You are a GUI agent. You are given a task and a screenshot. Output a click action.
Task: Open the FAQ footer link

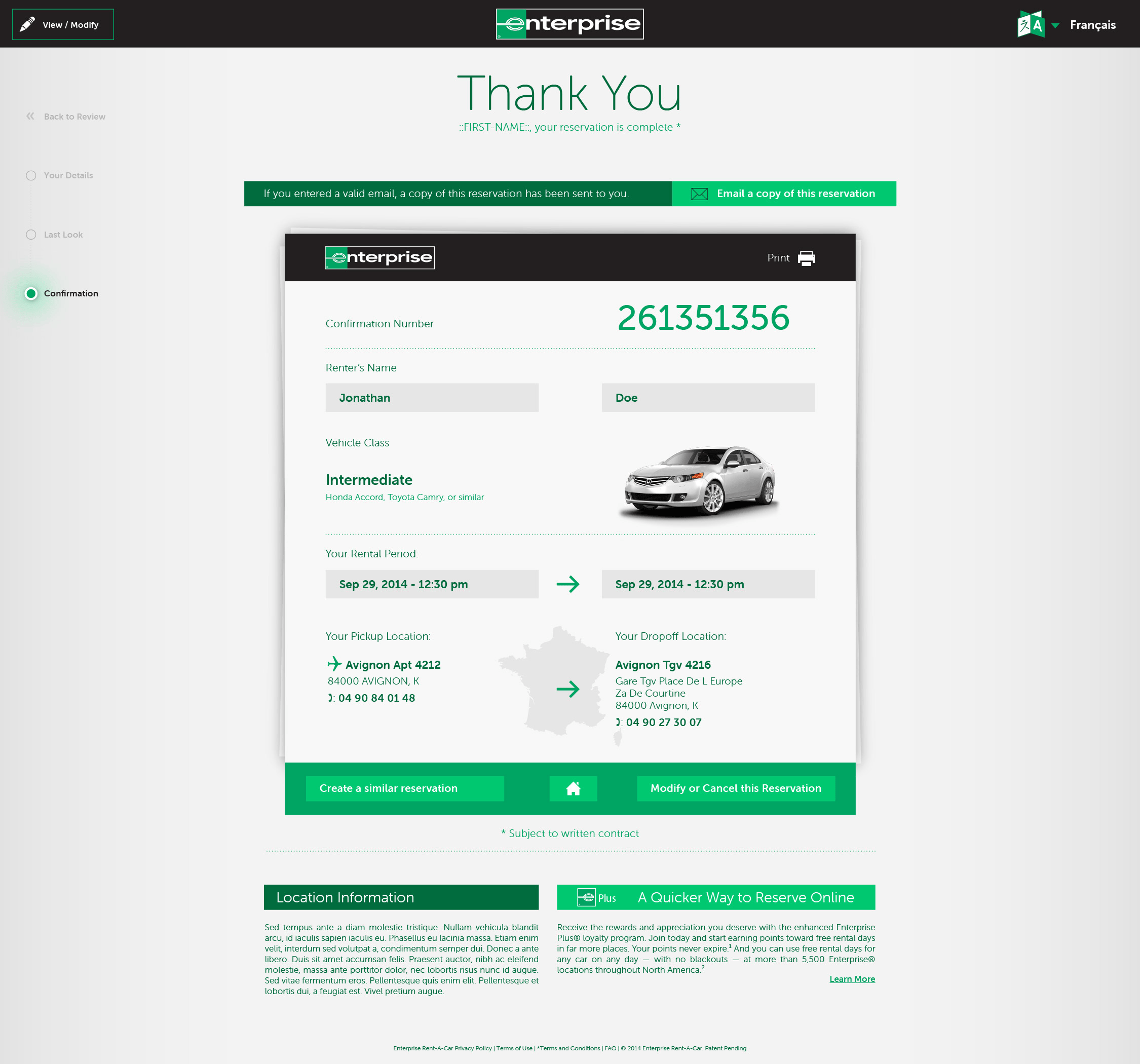610,1048
